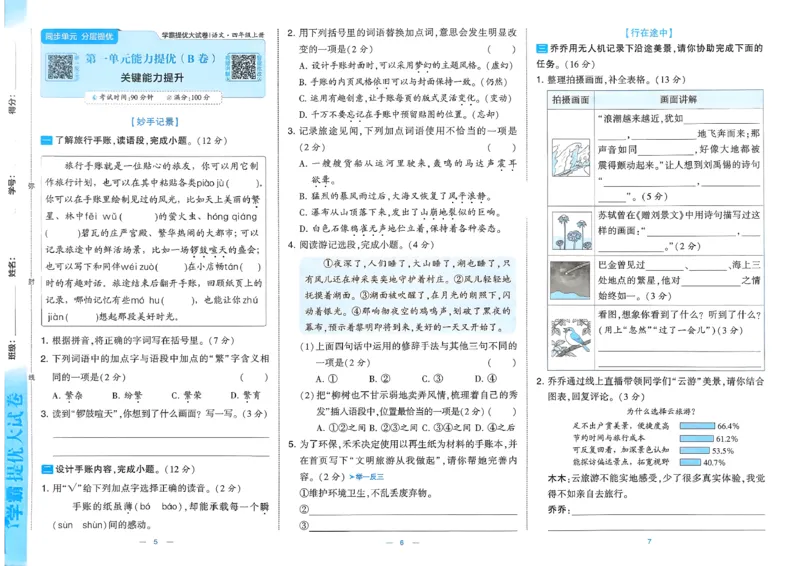Click the 拍摄画面 table header
Screen dimensions: 800x566
[x=570, y=100]
